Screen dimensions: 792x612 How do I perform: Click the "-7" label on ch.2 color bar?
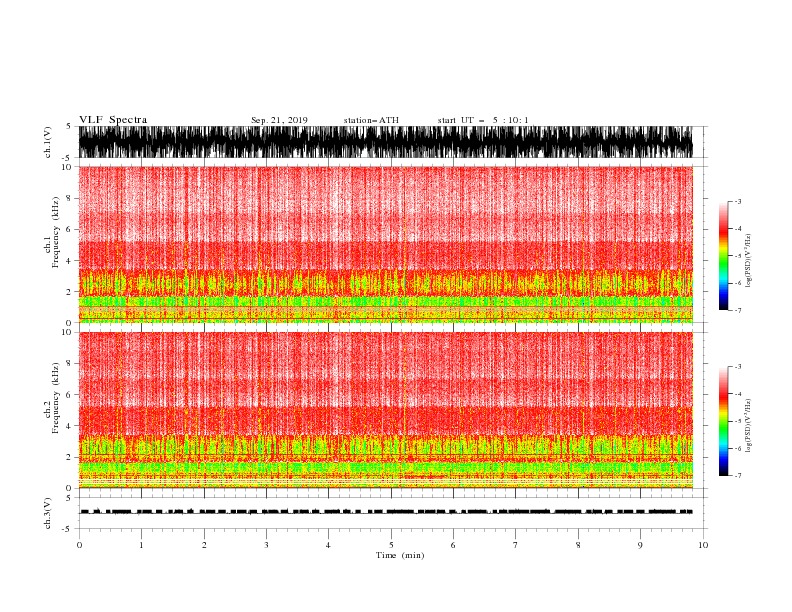pos(737,476)
